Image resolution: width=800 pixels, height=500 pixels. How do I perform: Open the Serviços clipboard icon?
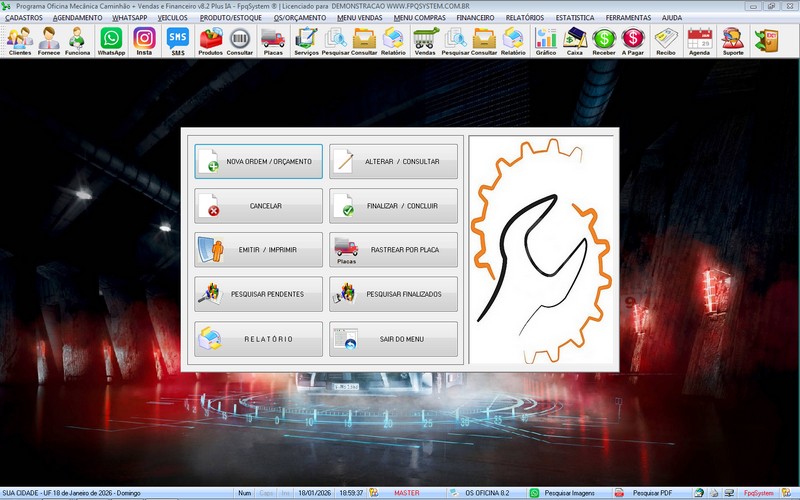pos(306,41)
